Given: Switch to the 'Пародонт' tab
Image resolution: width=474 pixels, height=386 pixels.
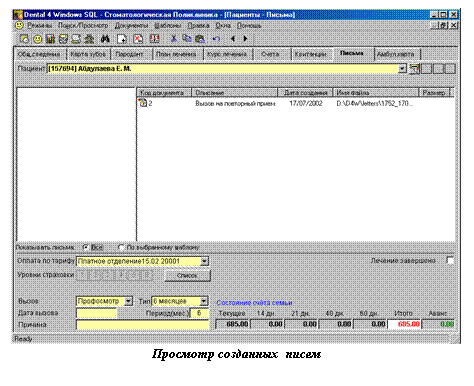Looking at the screenshot, I should pyautogui.click(x=129, y=54).
